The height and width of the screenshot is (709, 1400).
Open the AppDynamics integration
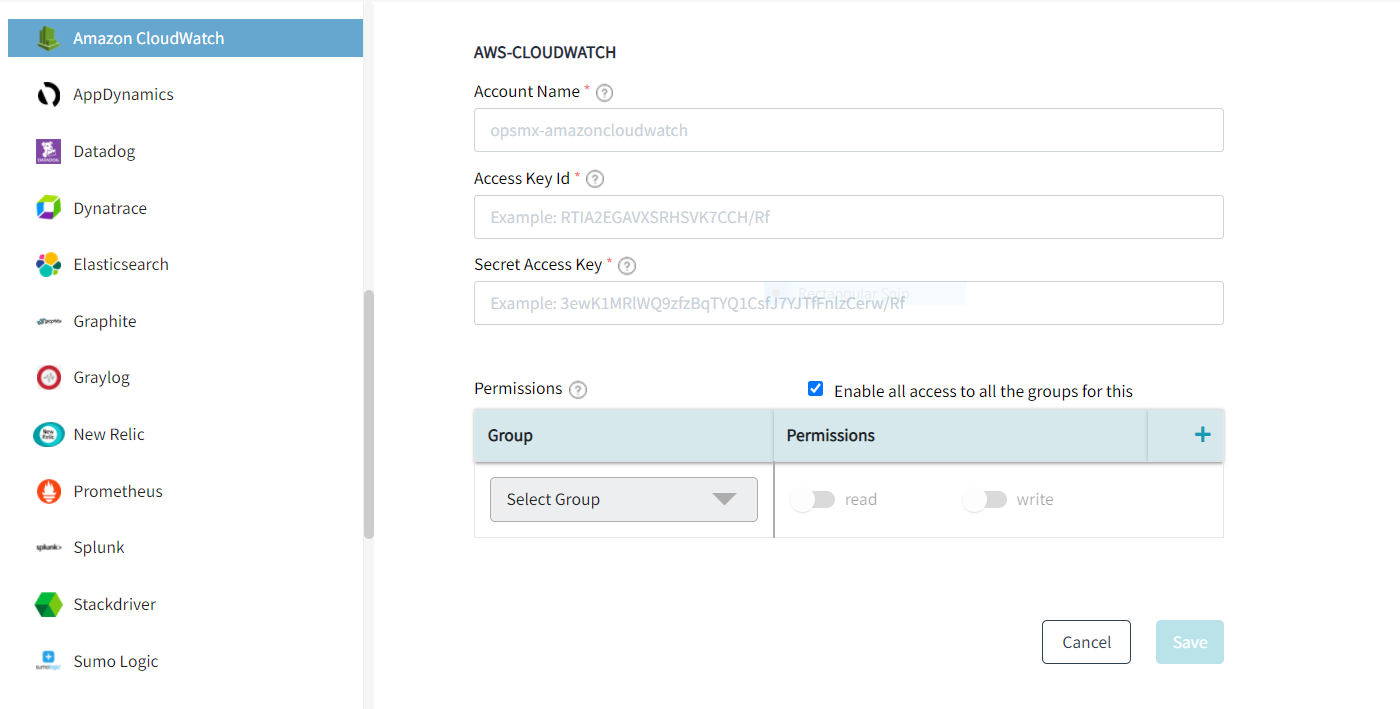tap(47, 94)
